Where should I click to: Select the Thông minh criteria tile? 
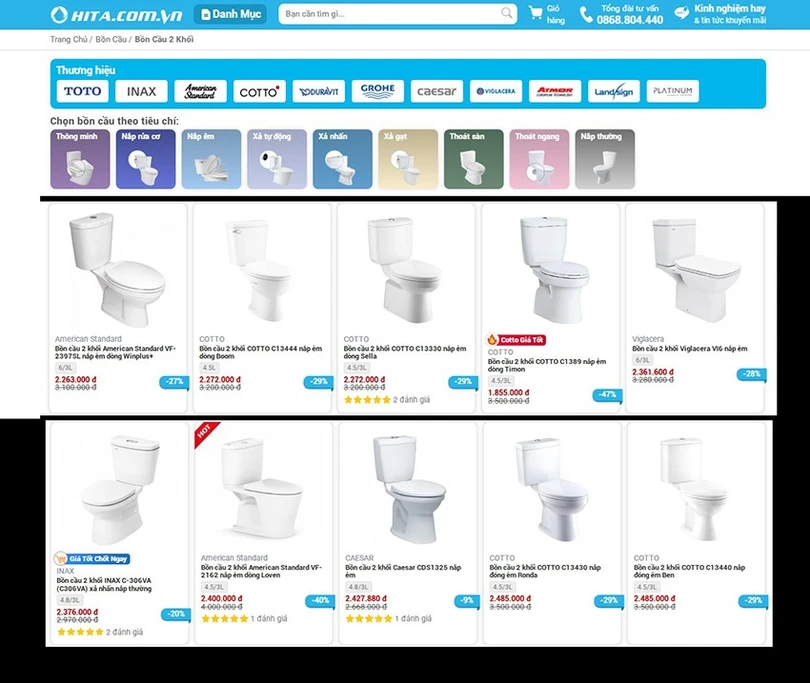coord(80,159)
